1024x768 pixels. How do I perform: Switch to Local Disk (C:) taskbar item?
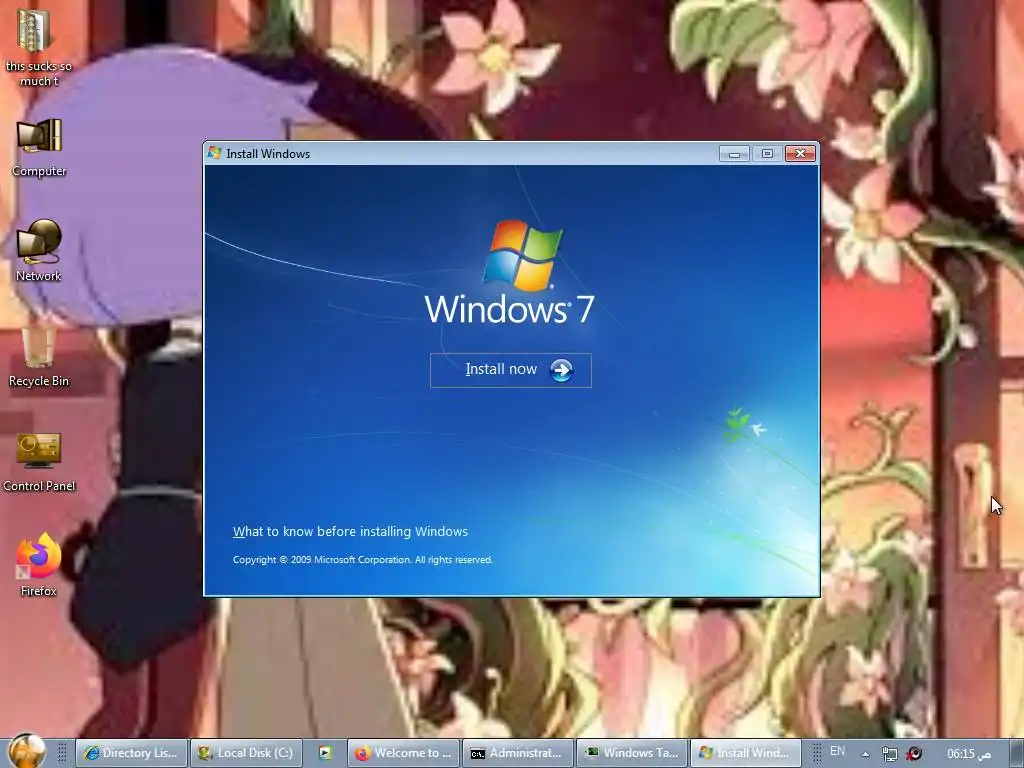[x=246, y=753]
